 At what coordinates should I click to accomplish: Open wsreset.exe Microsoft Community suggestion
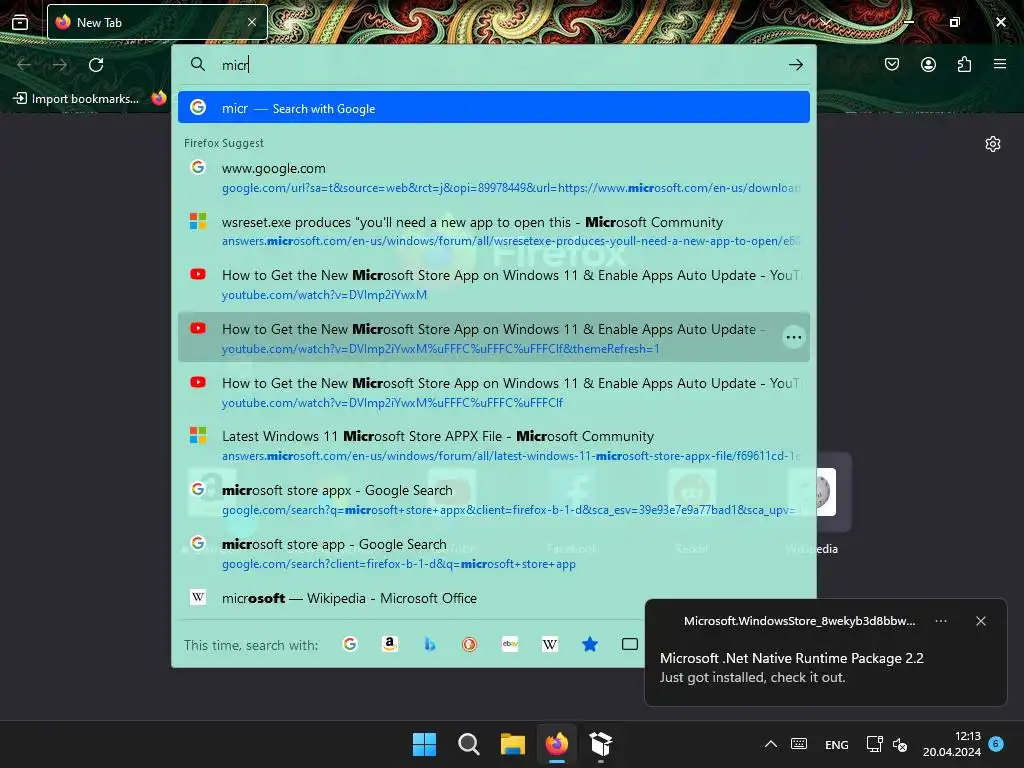tap(494, 231)
